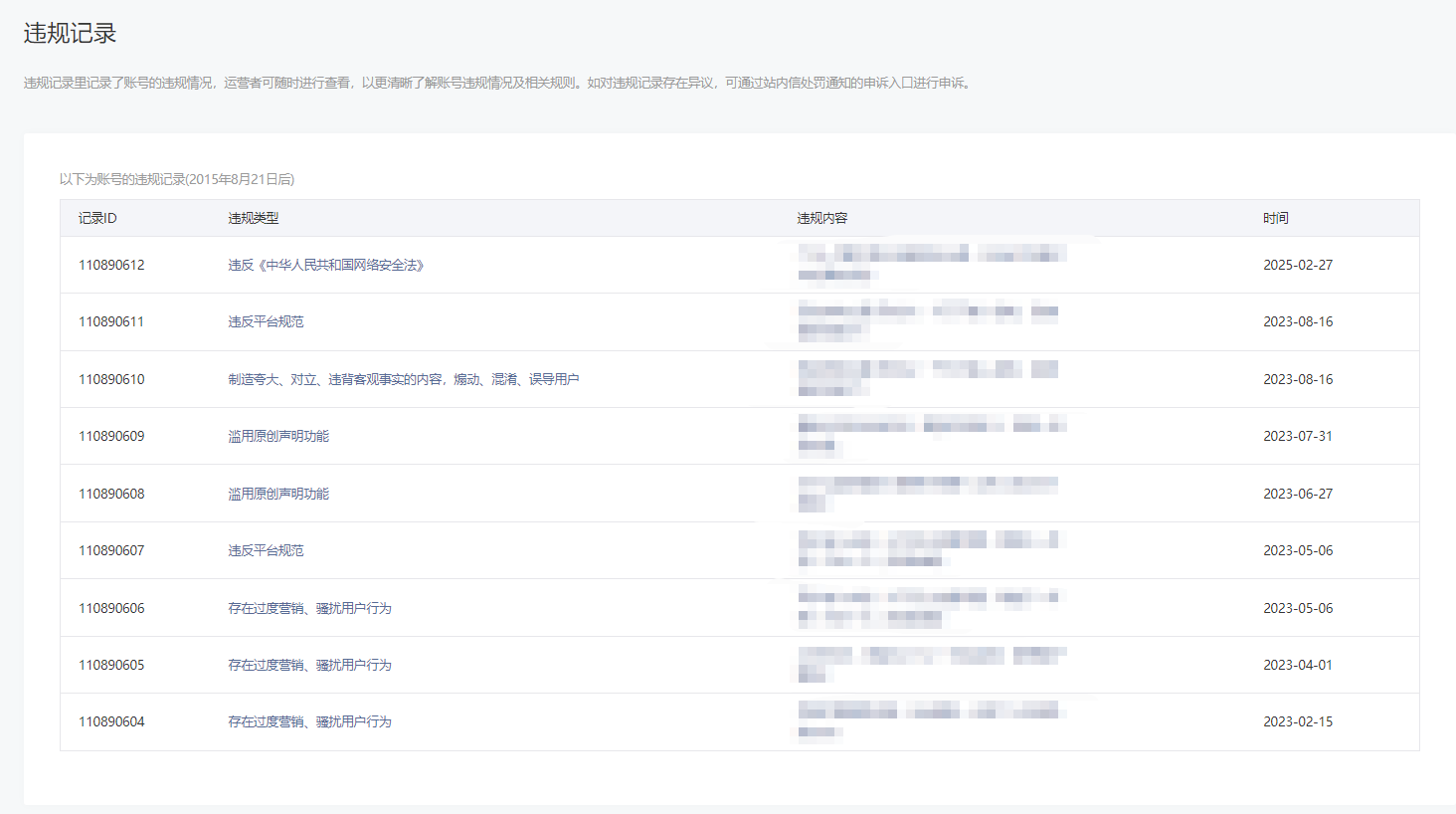The width and height of the screenshot is (1456, 814).
Task: Click the blurred violation content of record 110890609
Action: pos(931,435)
